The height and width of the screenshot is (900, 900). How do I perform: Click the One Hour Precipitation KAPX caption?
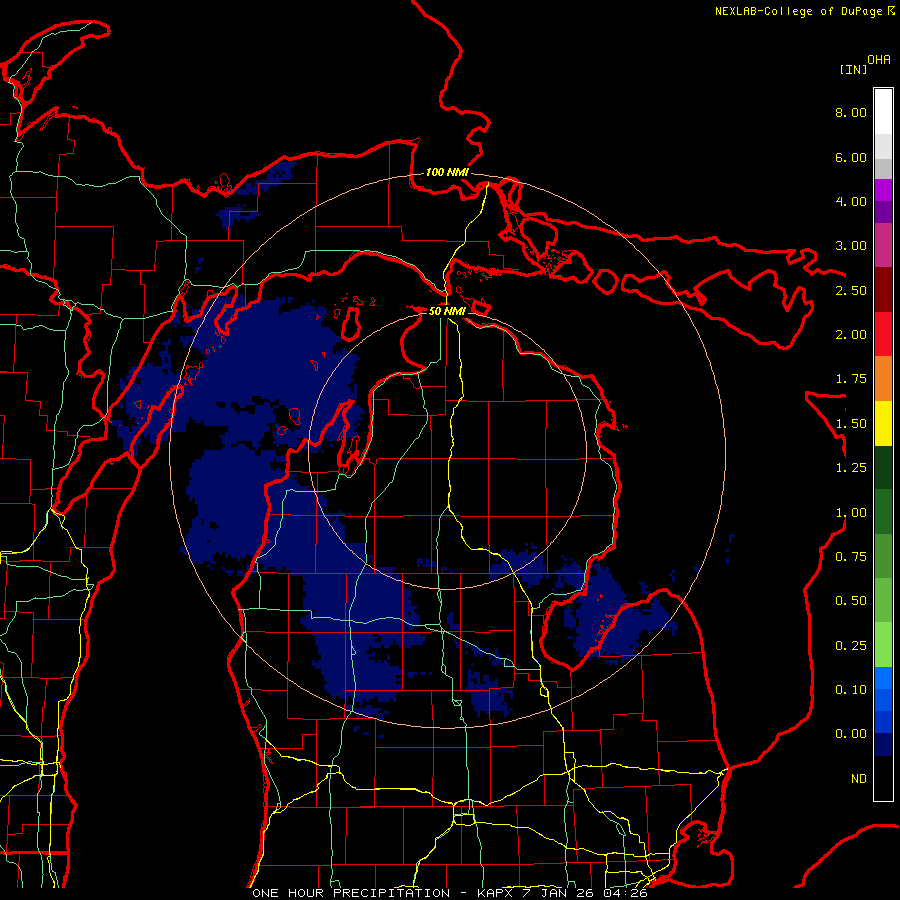[450, 893]
